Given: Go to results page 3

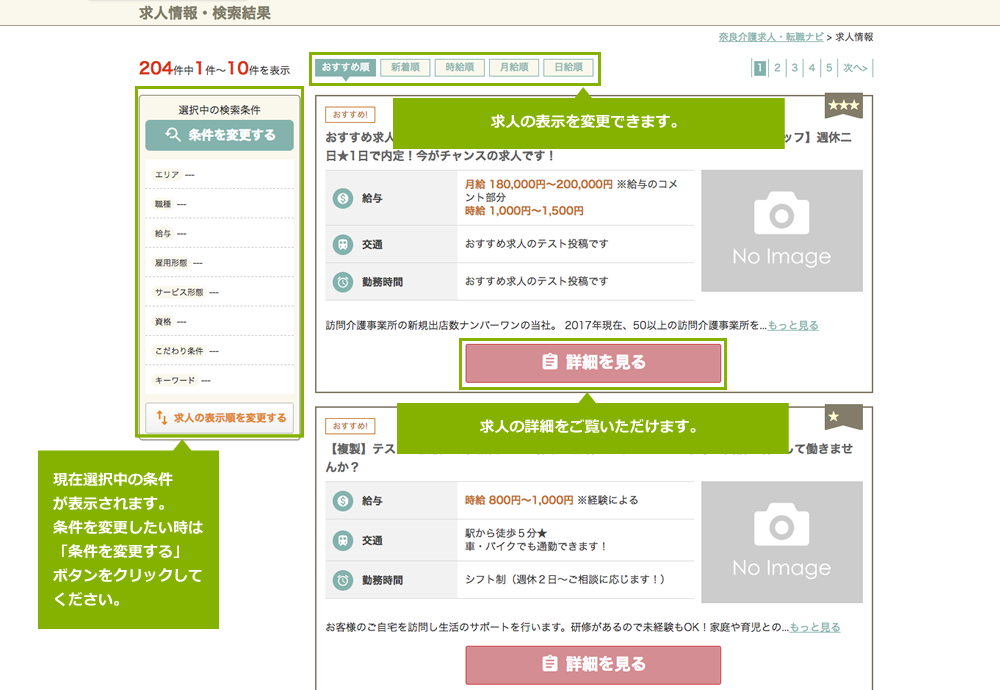Looking at the screenshot, I should tap(794, 68).
